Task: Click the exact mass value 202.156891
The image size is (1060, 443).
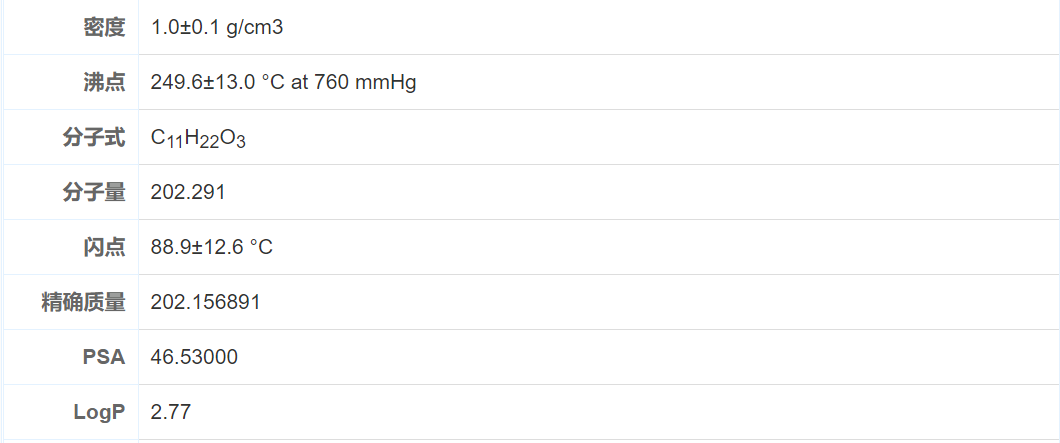Action: pos(206,302)
